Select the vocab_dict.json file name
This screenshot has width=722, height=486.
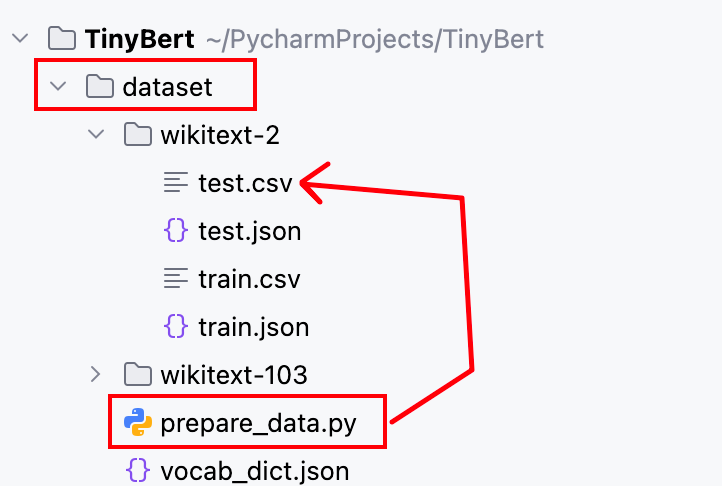(x=255, y=471)
